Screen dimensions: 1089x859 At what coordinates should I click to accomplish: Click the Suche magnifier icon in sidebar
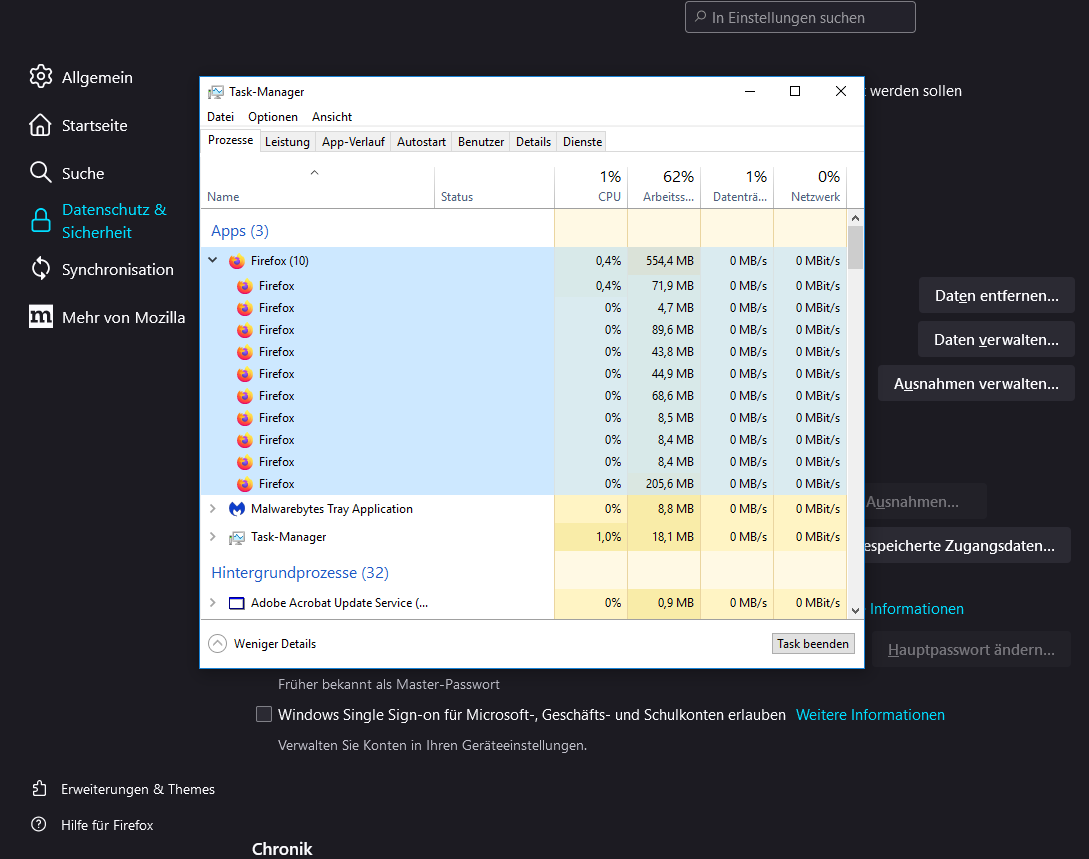pyautogui.click(x=40, y=173)
